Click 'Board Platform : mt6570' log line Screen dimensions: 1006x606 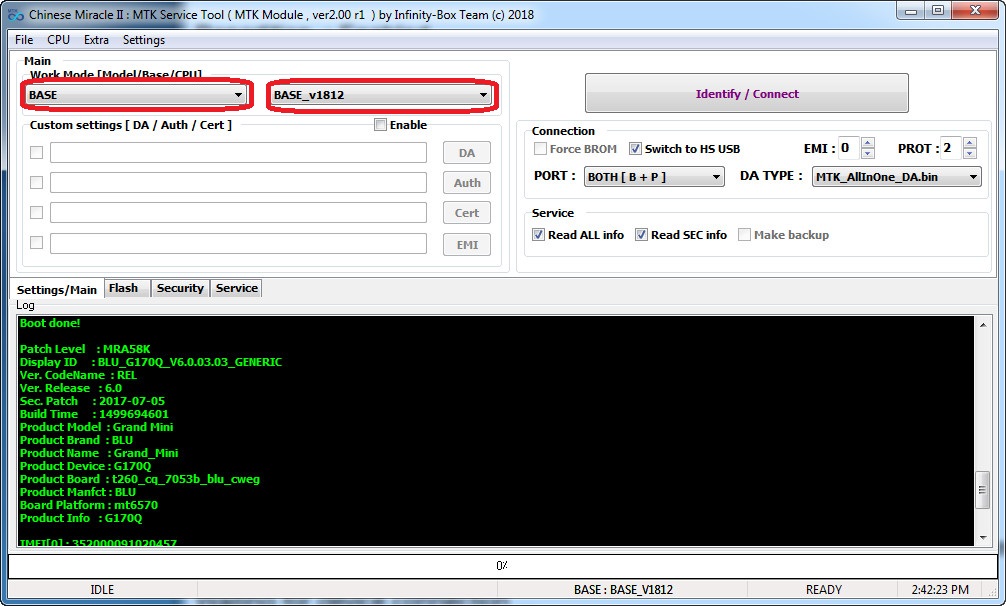click(x=89, y=505)
